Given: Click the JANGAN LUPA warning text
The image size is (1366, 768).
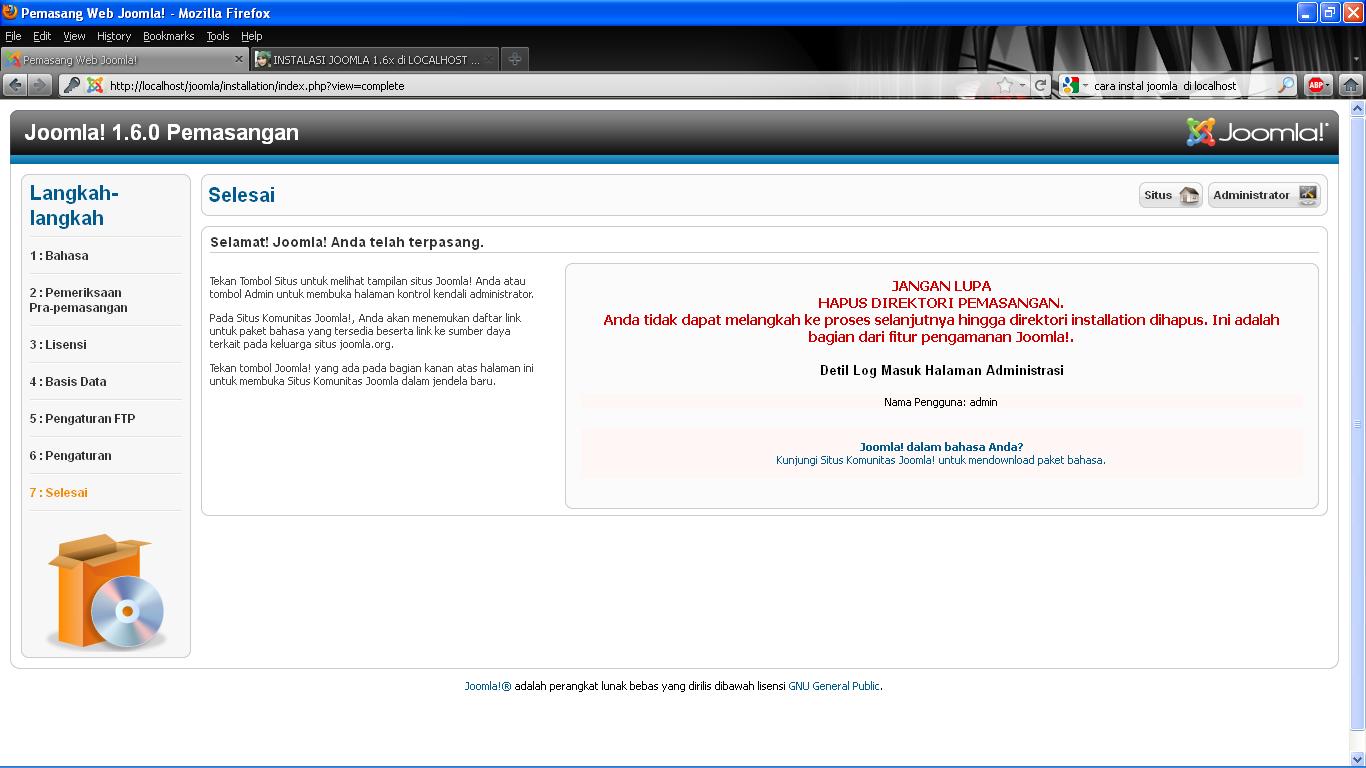Looking at the screenshot, I should point(941,286).
